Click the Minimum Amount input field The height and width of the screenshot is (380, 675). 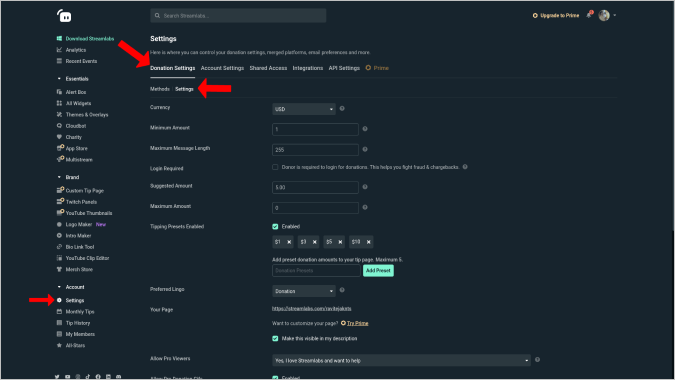pyautogui.click(x=315, y=129)
